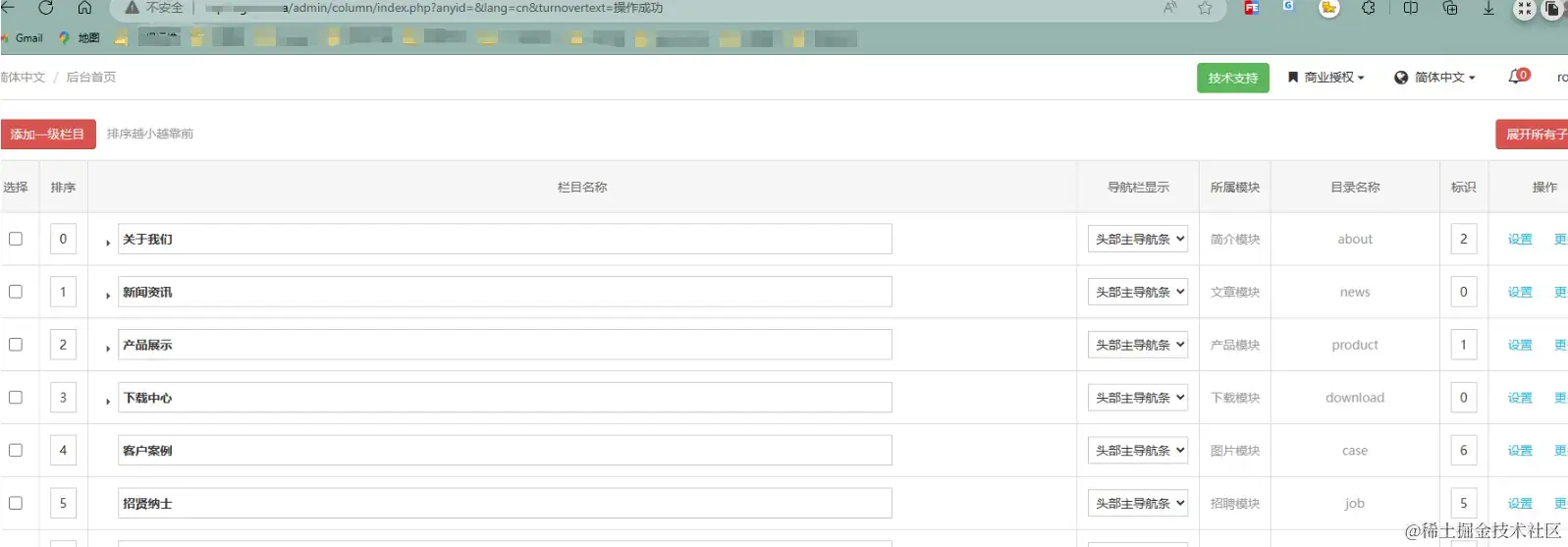Click the 图片模块 module cell
This screenshot has height=547, width=1568.
1235,451
